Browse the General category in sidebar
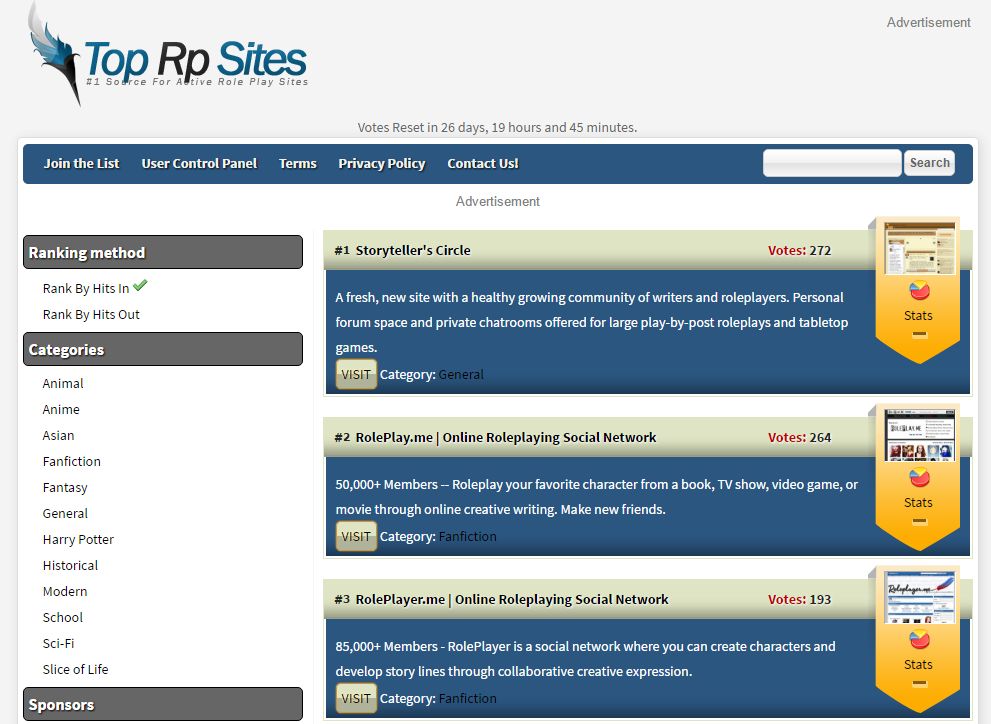The height and width of the screenshot is (724, 991). click(x=65, y=513)
